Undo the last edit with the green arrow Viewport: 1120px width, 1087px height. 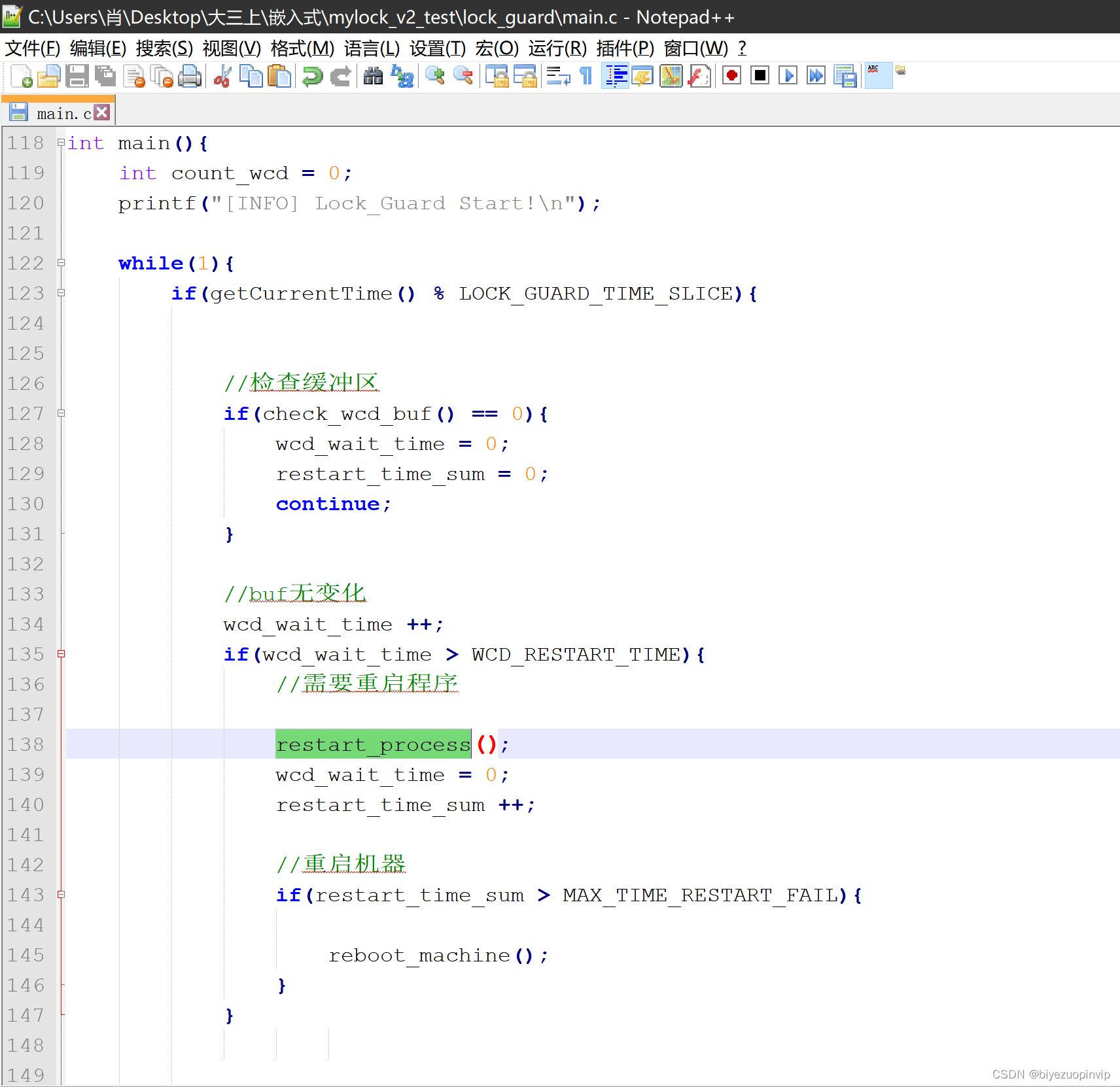[x=312, y=77]
